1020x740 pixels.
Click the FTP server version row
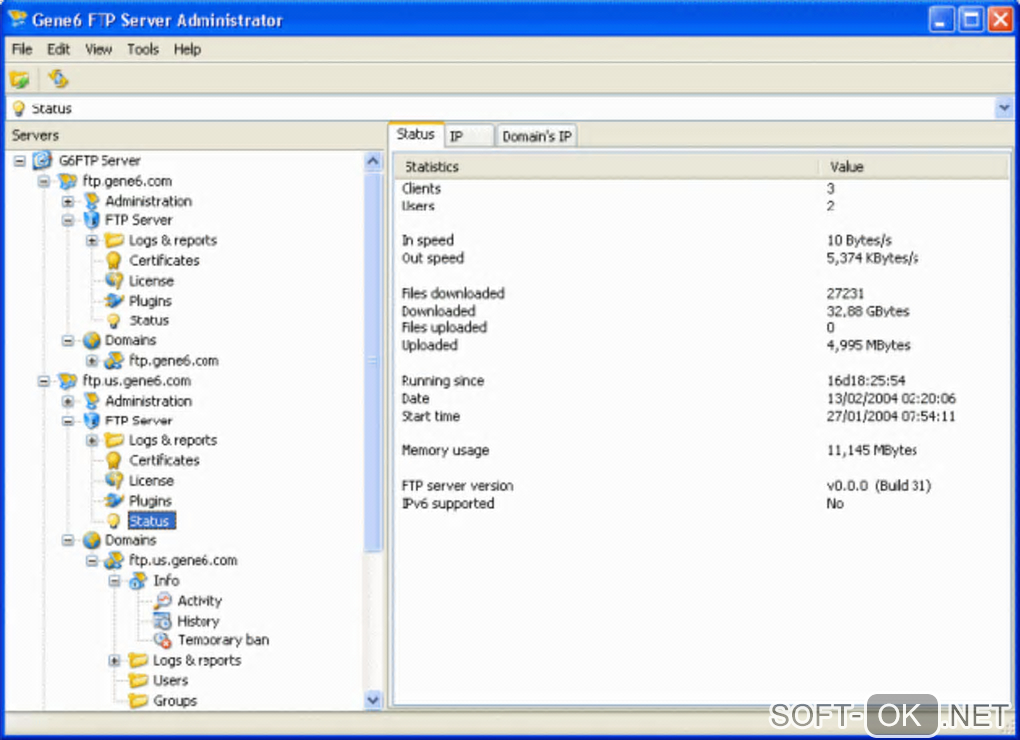coord(701,486)
